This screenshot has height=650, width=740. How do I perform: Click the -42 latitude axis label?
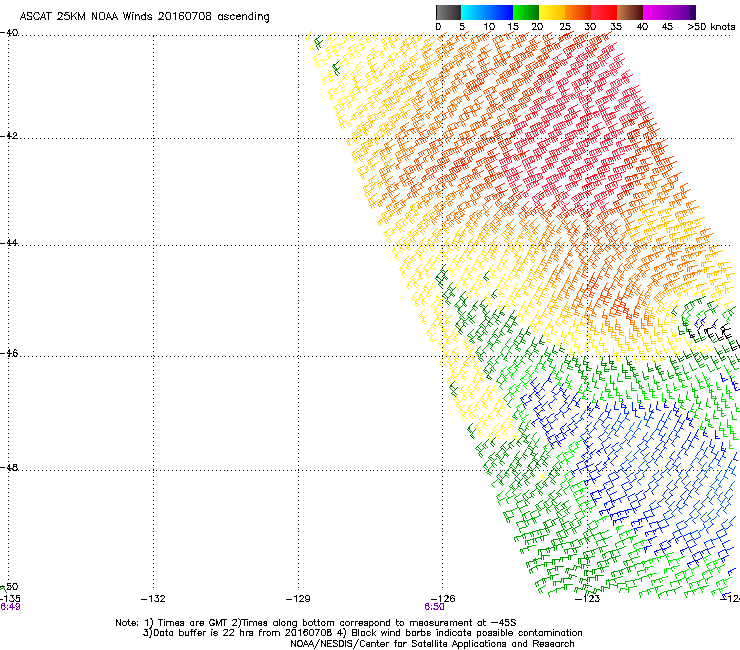click(9, 135)
